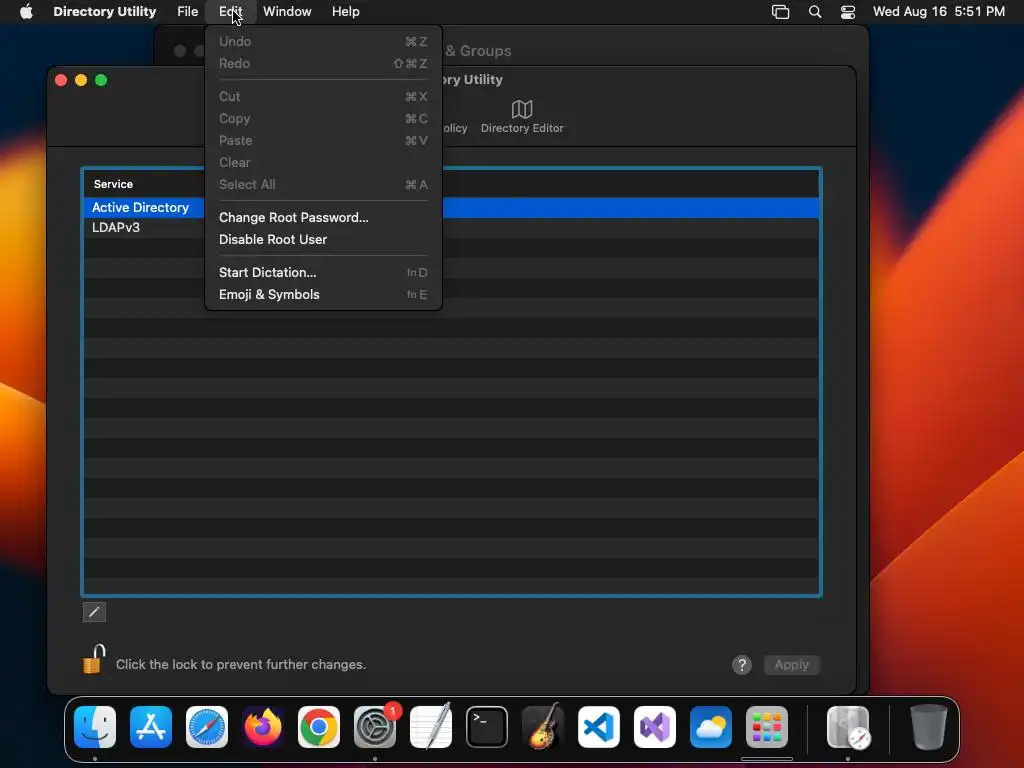Choose Start Dictation from Edit menu
The height and width of the screenshot is (768, 1024).
(323, 272)
